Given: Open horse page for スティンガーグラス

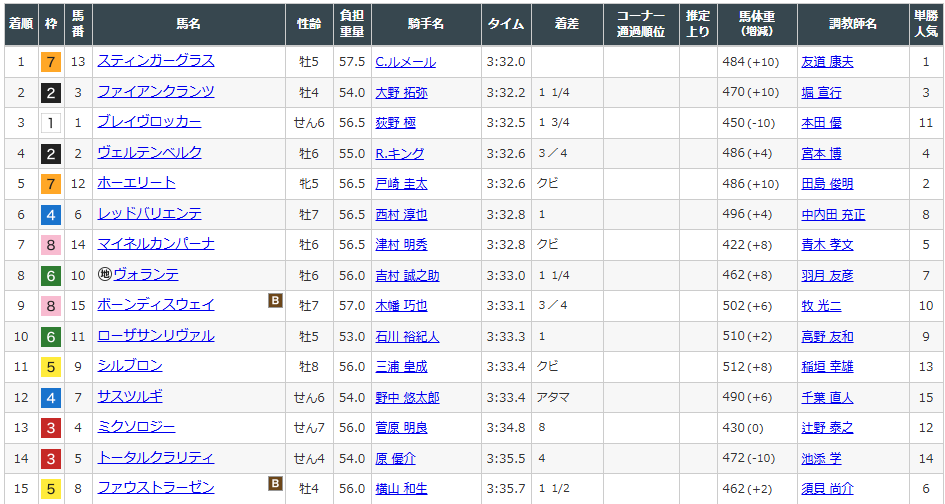Looking at the screenshot, I should (x=155, y=61).
